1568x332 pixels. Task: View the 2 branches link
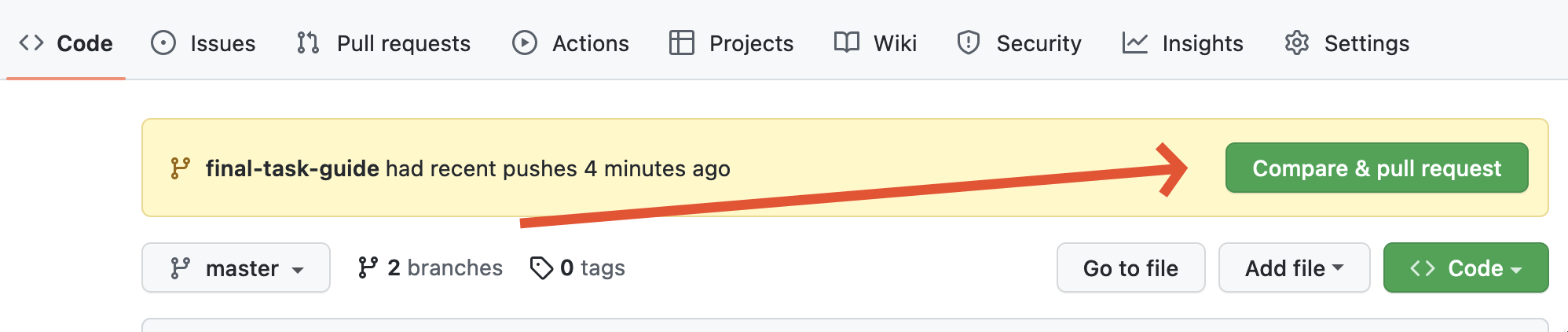click(430, 267)
